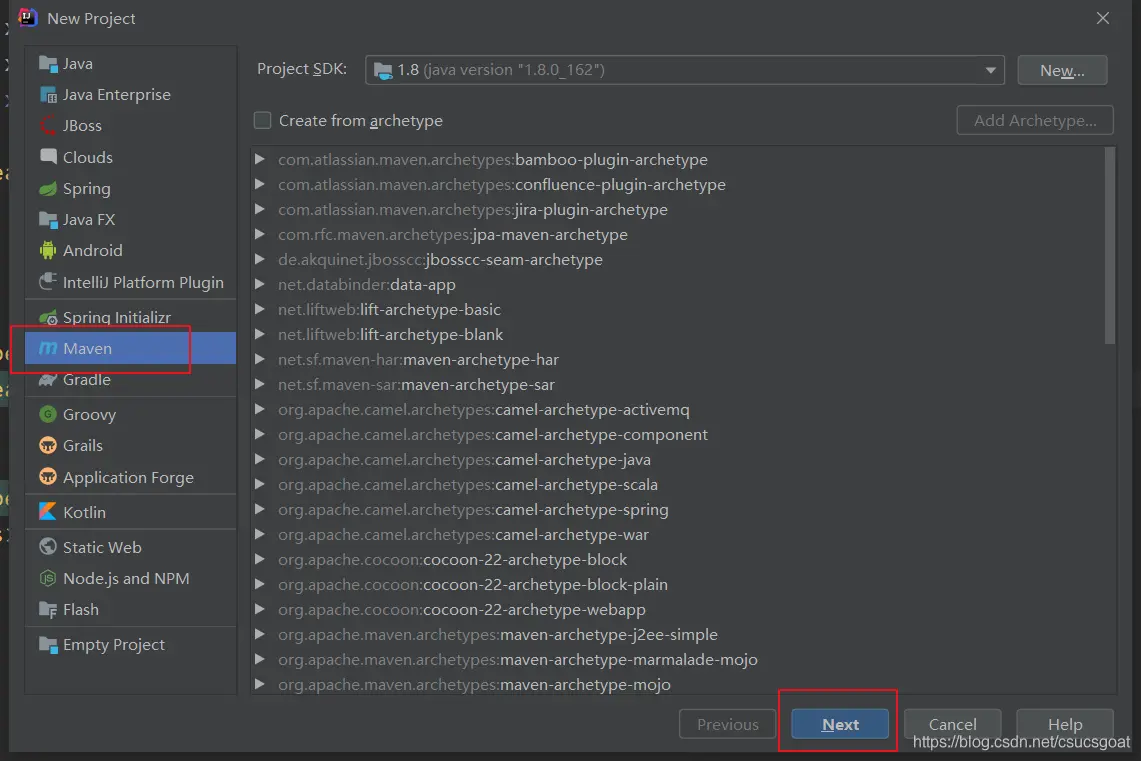Expand jpa-maven-archetype entry

tap(260, 234)
